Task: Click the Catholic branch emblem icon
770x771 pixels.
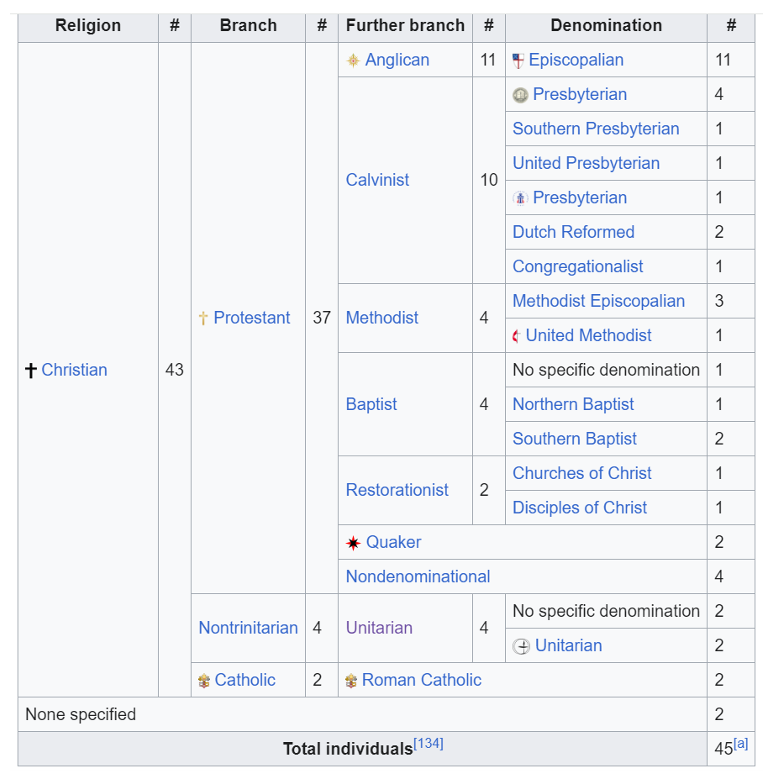Action: tap(204, 681)
